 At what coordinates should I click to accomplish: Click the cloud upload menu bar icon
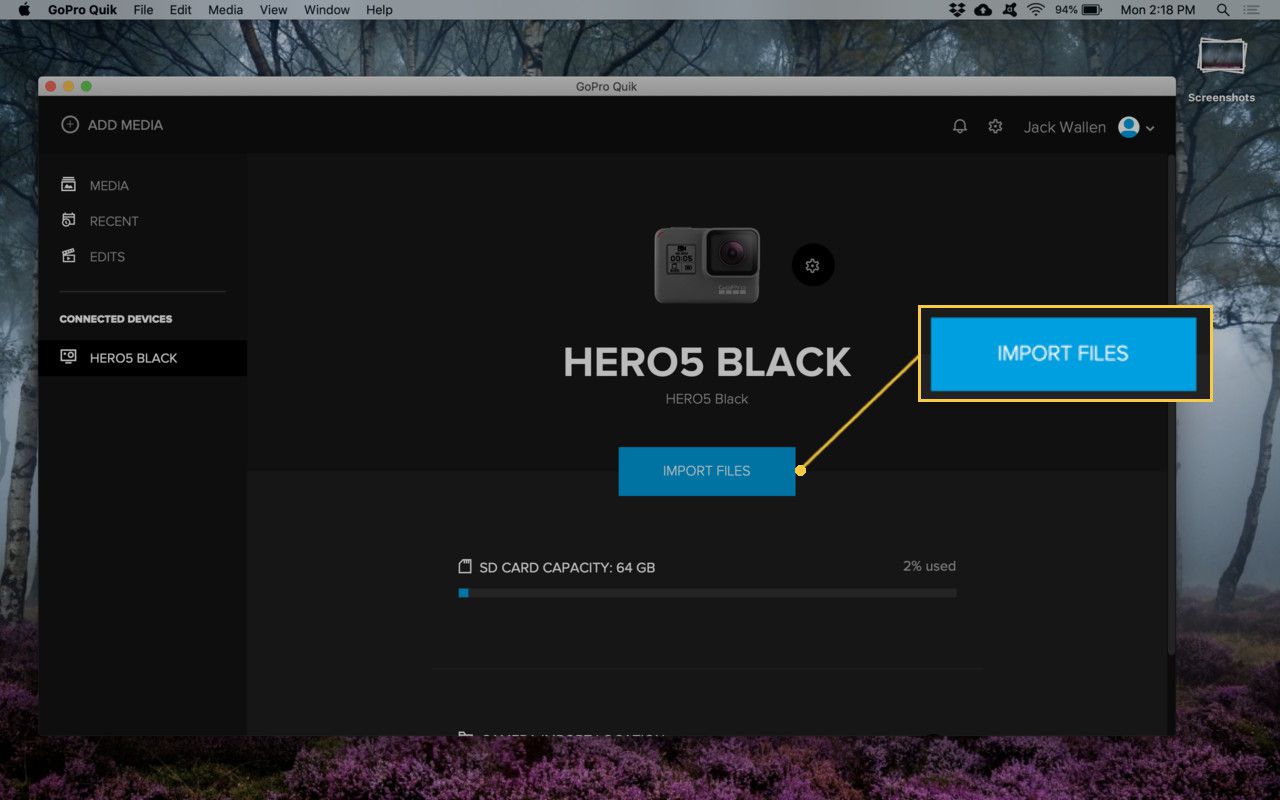click(984, 10)
